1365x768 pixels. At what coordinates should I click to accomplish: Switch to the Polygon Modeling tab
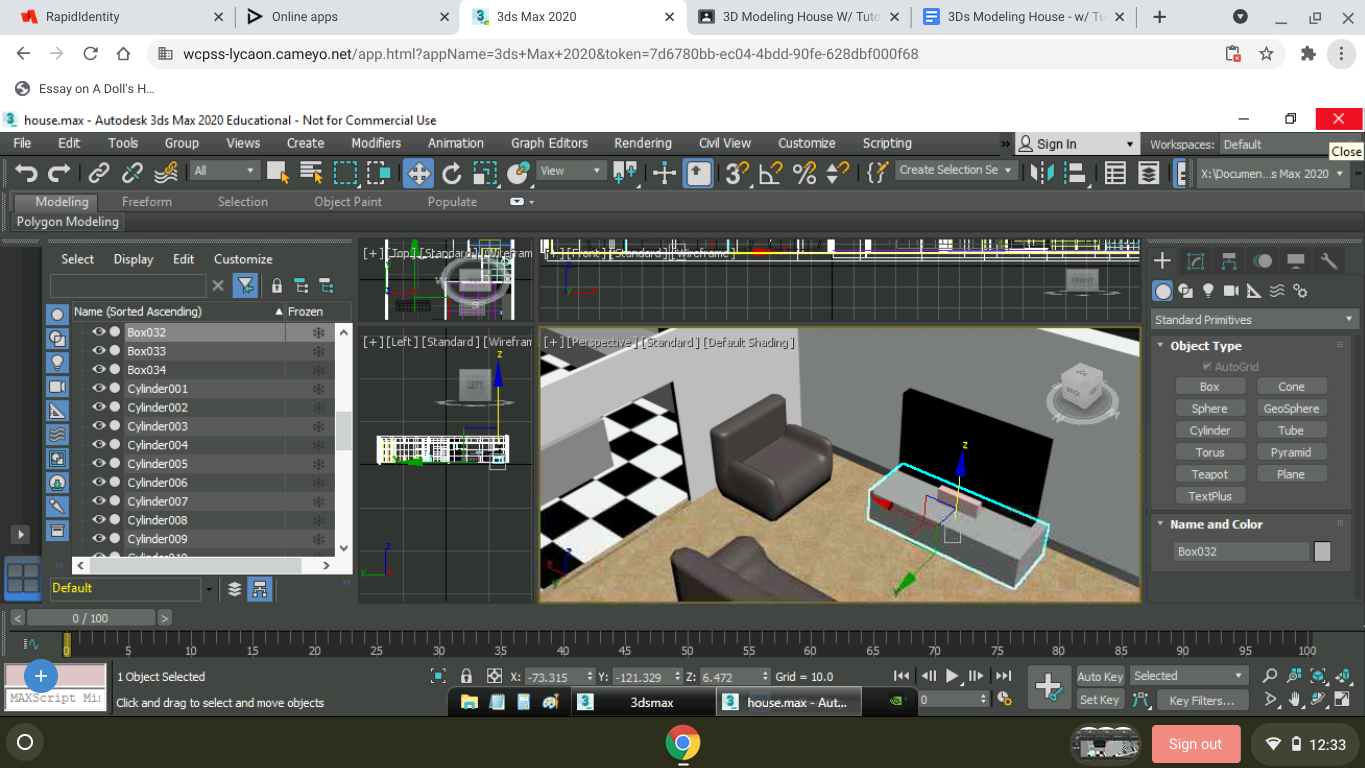67,221
